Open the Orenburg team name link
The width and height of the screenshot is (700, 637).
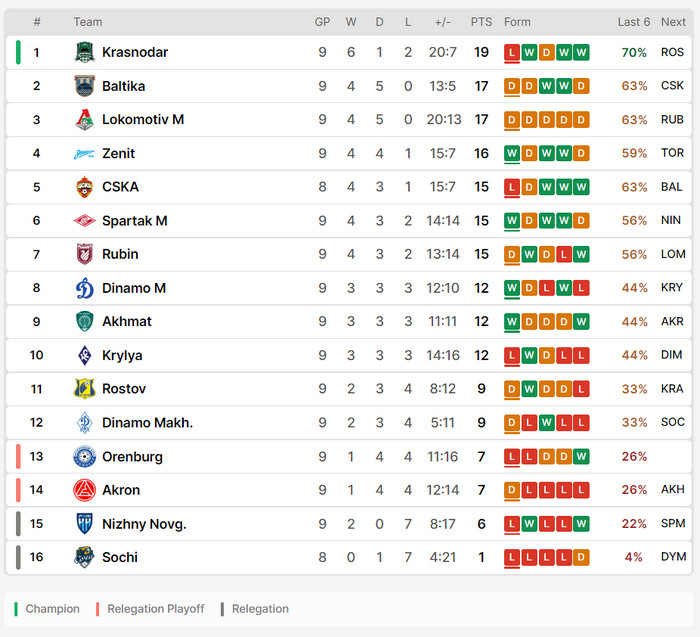pos(132,457)
